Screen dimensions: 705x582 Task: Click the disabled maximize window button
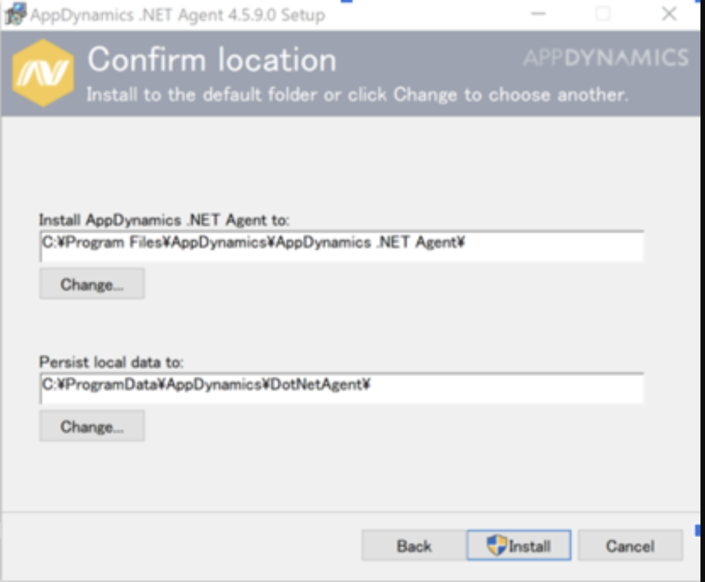(603, 15)
